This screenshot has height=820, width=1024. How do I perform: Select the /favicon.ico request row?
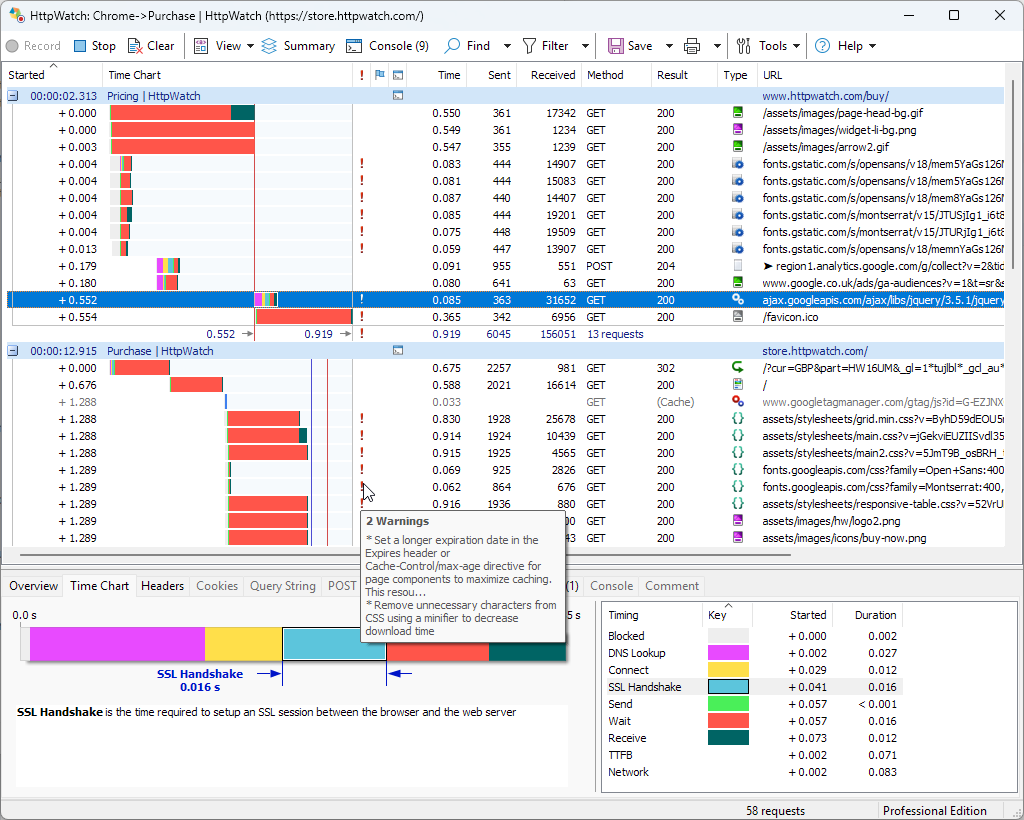(505, 317)
